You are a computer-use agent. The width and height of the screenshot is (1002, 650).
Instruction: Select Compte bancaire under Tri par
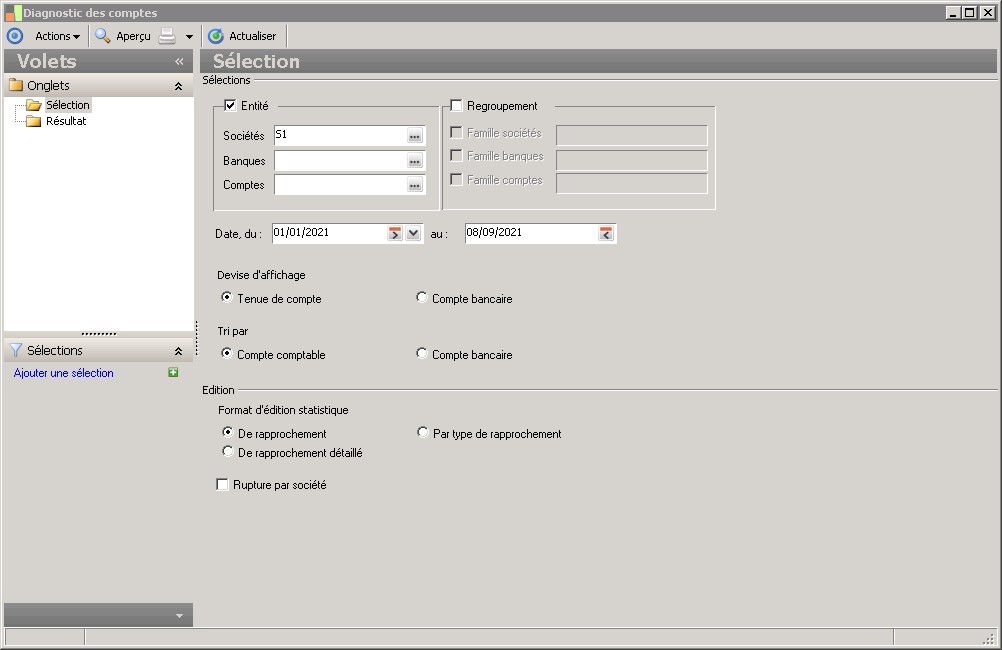tap(422, 353)
